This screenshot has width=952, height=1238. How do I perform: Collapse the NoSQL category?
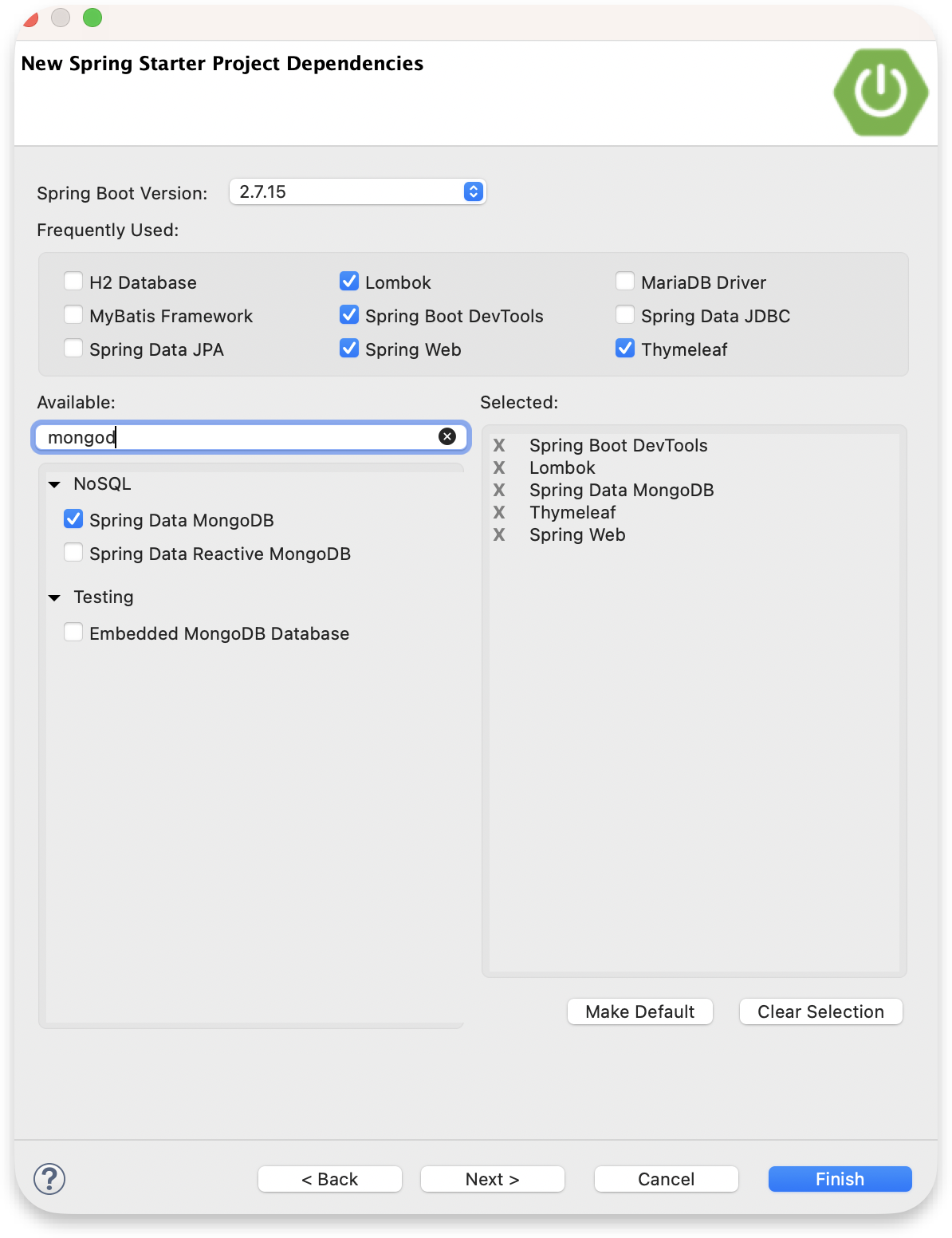click(54, 484)
